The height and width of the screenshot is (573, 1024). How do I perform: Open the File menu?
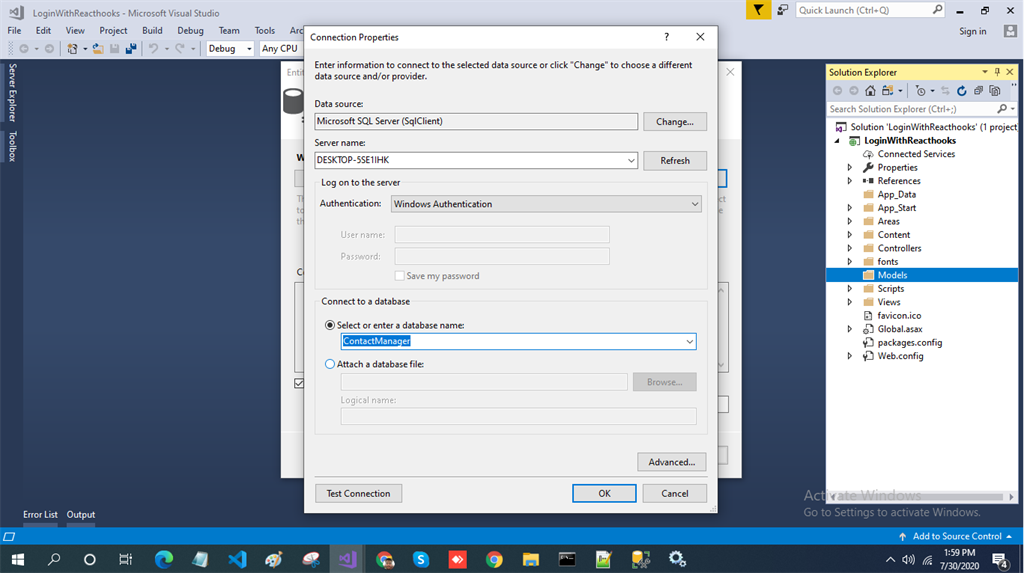click(x=14, y=31)
